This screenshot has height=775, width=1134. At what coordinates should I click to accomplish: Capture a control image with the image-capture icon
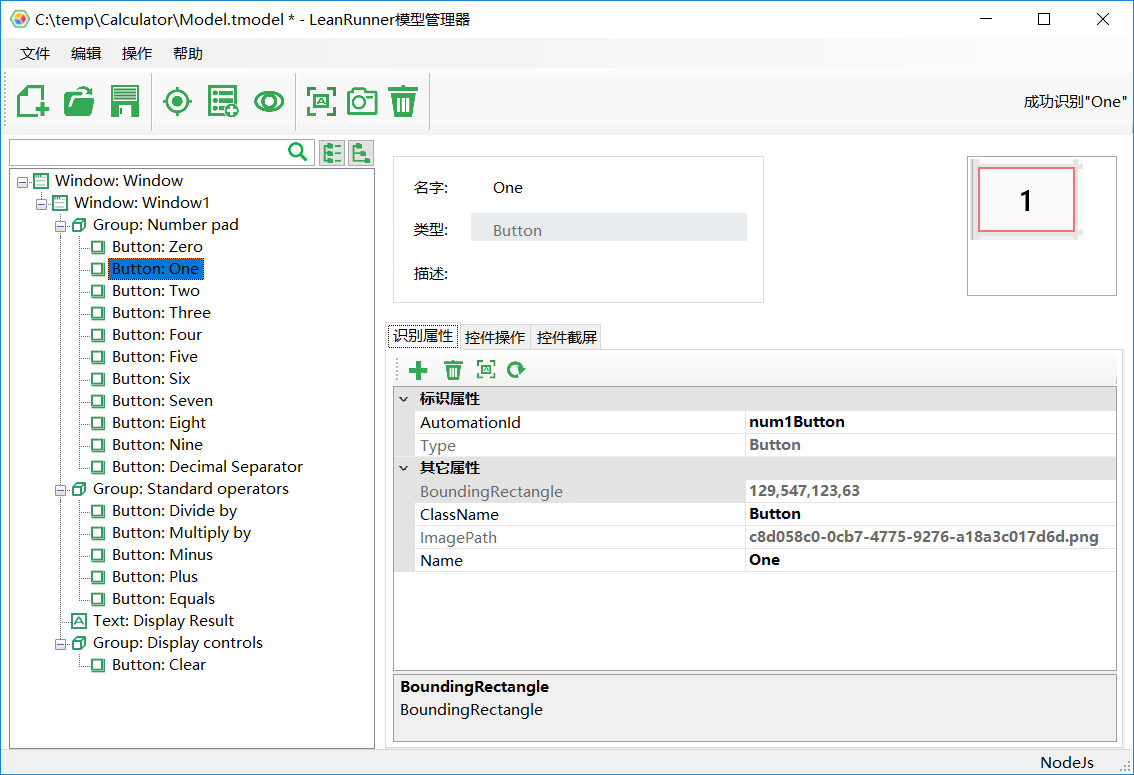[x=321, y=100]
